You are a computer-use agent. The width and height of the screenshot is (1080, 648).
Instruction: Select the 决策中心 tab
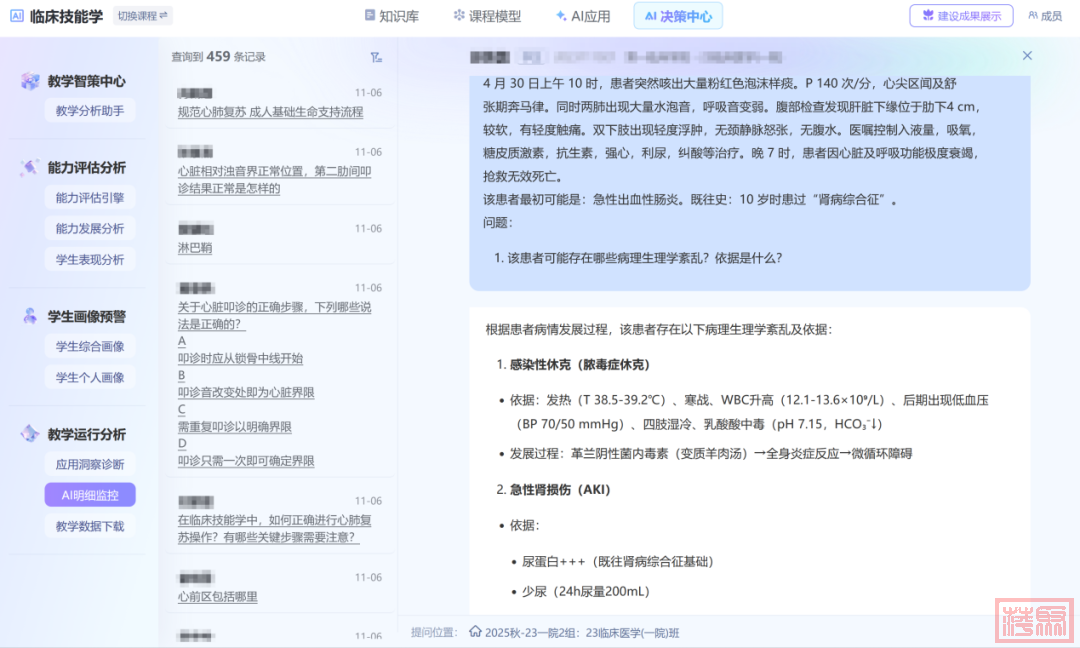click(x=678, y=16)
